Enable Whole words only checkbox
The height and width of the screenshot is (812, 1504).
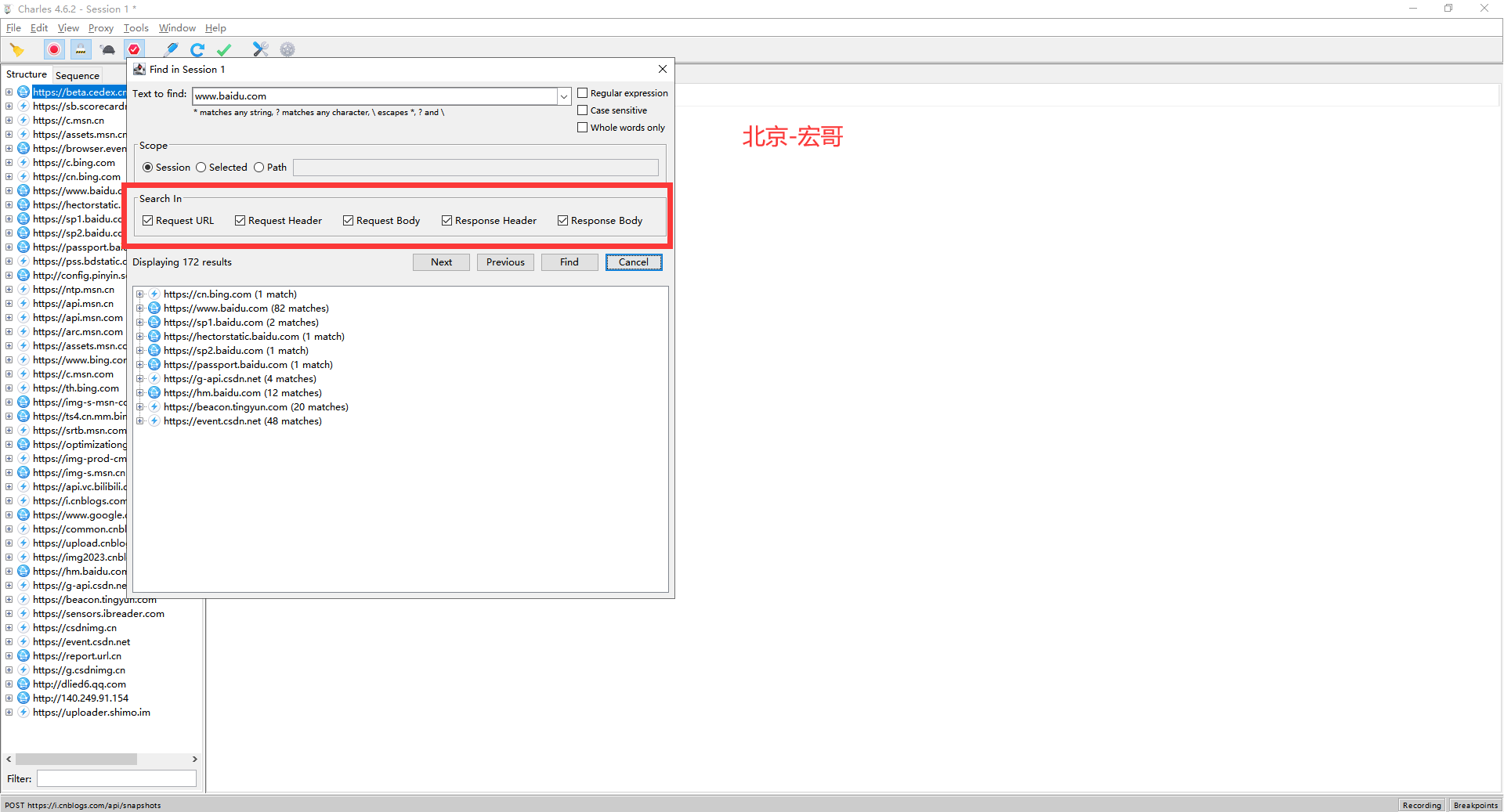pos(582,128)
